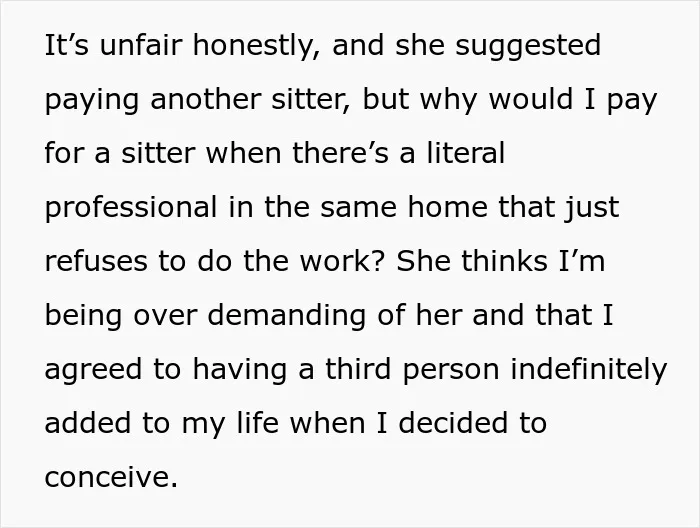This screenshot has width=700, height=528.
Task: Click the word "decided" in eighth line
Action: tap(453, 423)
